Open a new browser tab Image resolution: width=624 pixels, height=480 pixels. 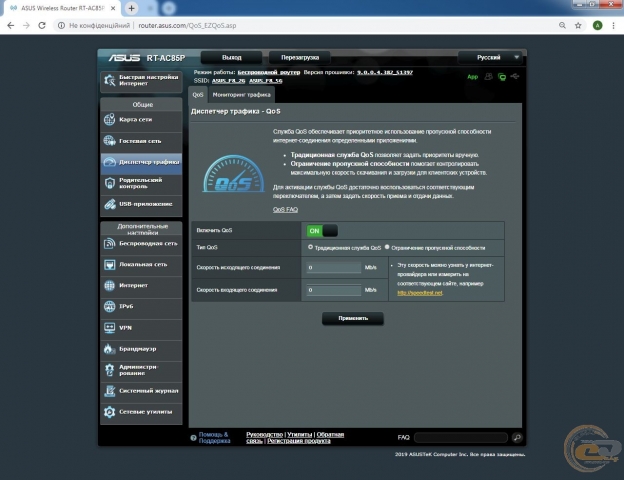click(131, 8)
